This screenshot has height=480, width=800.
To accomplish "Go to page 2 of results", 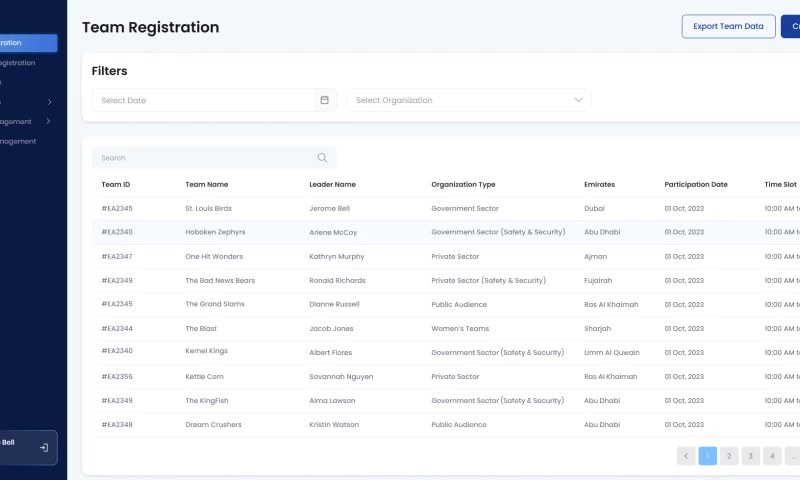I will pyautogui.click(x=729, y=456).
